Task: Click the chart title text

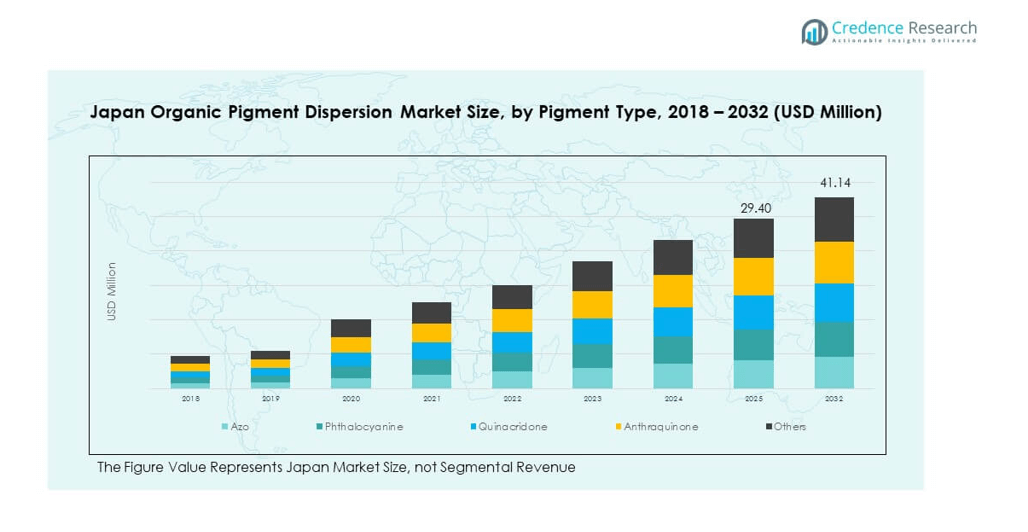Action: pyautogui.click(x=486, y=112)
